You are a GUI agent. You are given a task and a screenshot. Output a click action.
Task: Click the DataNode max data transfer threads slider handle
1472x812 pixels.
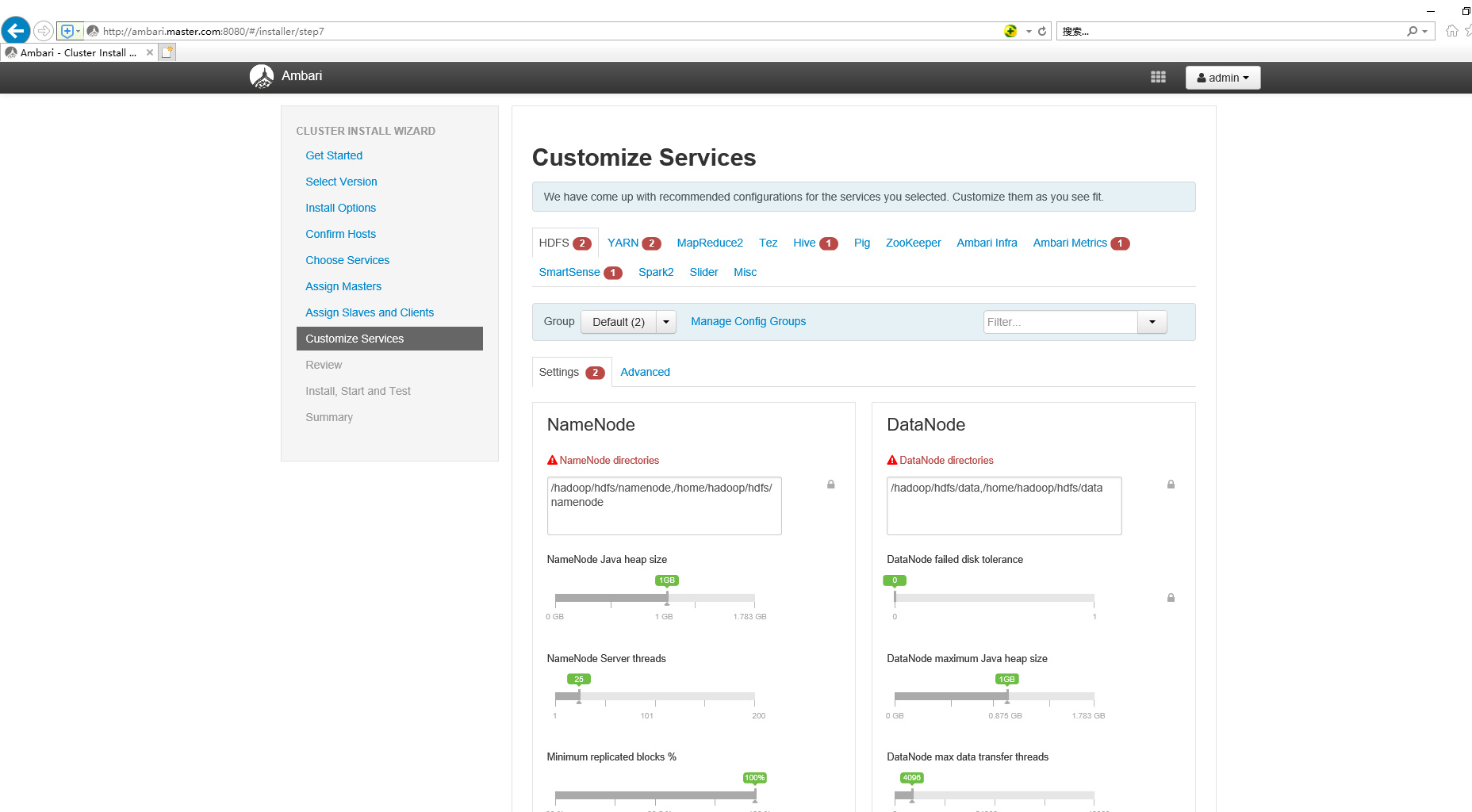click(912, 795)
